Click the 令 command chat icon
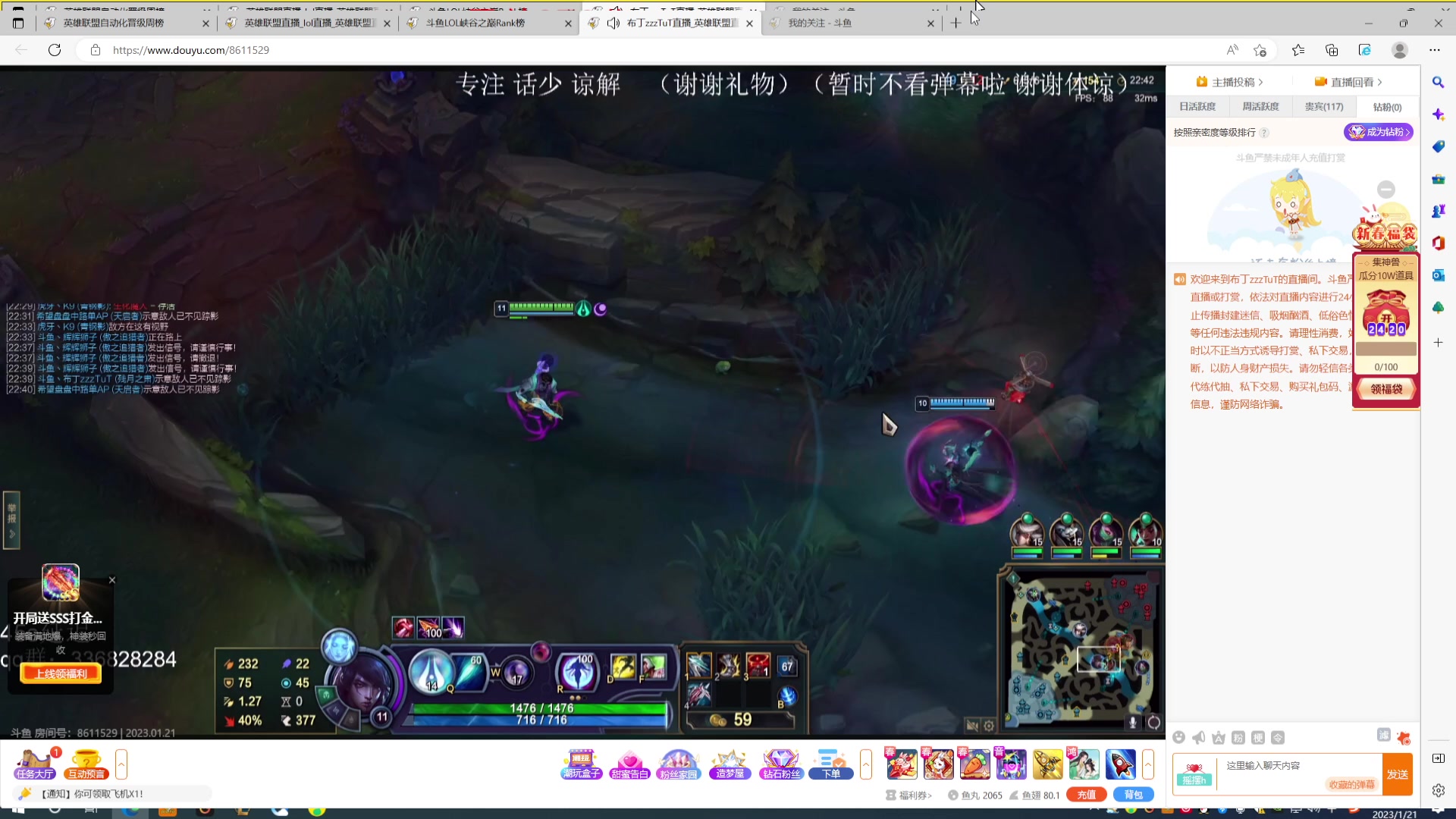 pyautogui.click(x=1278, y=738)
